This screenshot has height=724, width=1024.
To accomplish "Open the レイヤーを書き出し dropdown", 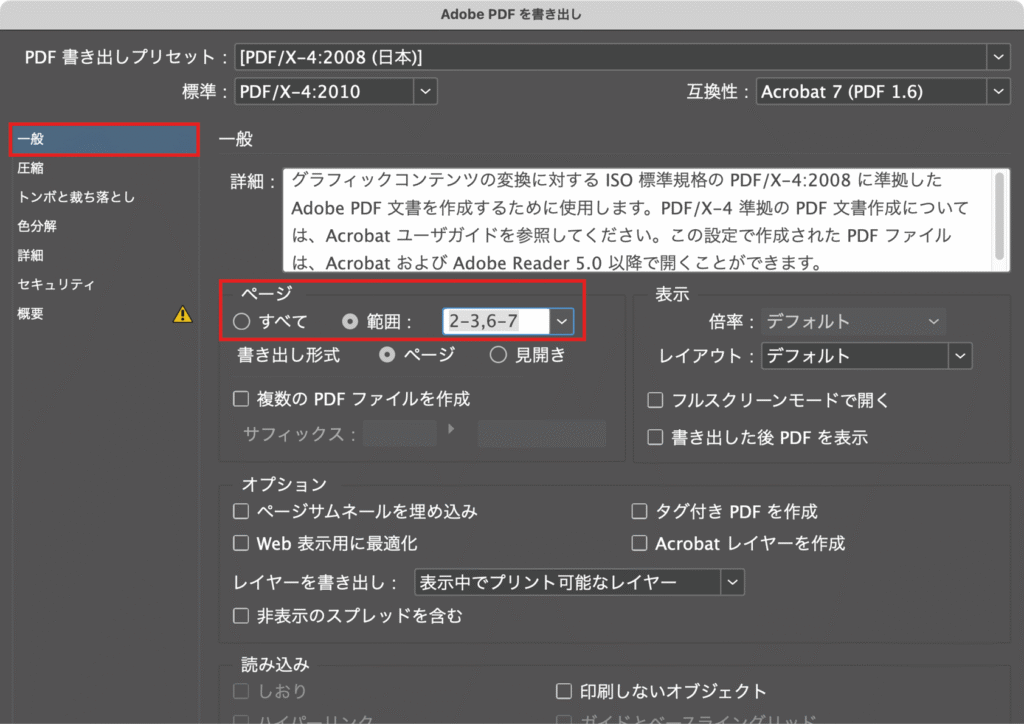I will [x=579, y=582].
